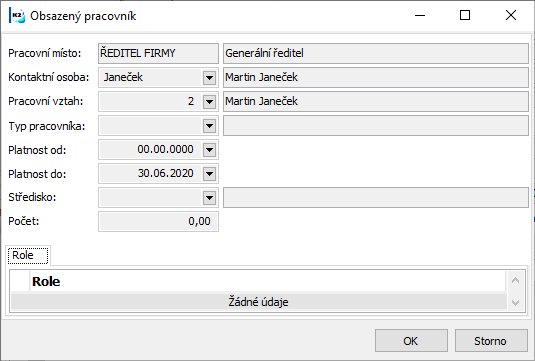Click the Pracovní místo field ŘEDITEL FIRMY
535x361 pixels.
(158, 53)
